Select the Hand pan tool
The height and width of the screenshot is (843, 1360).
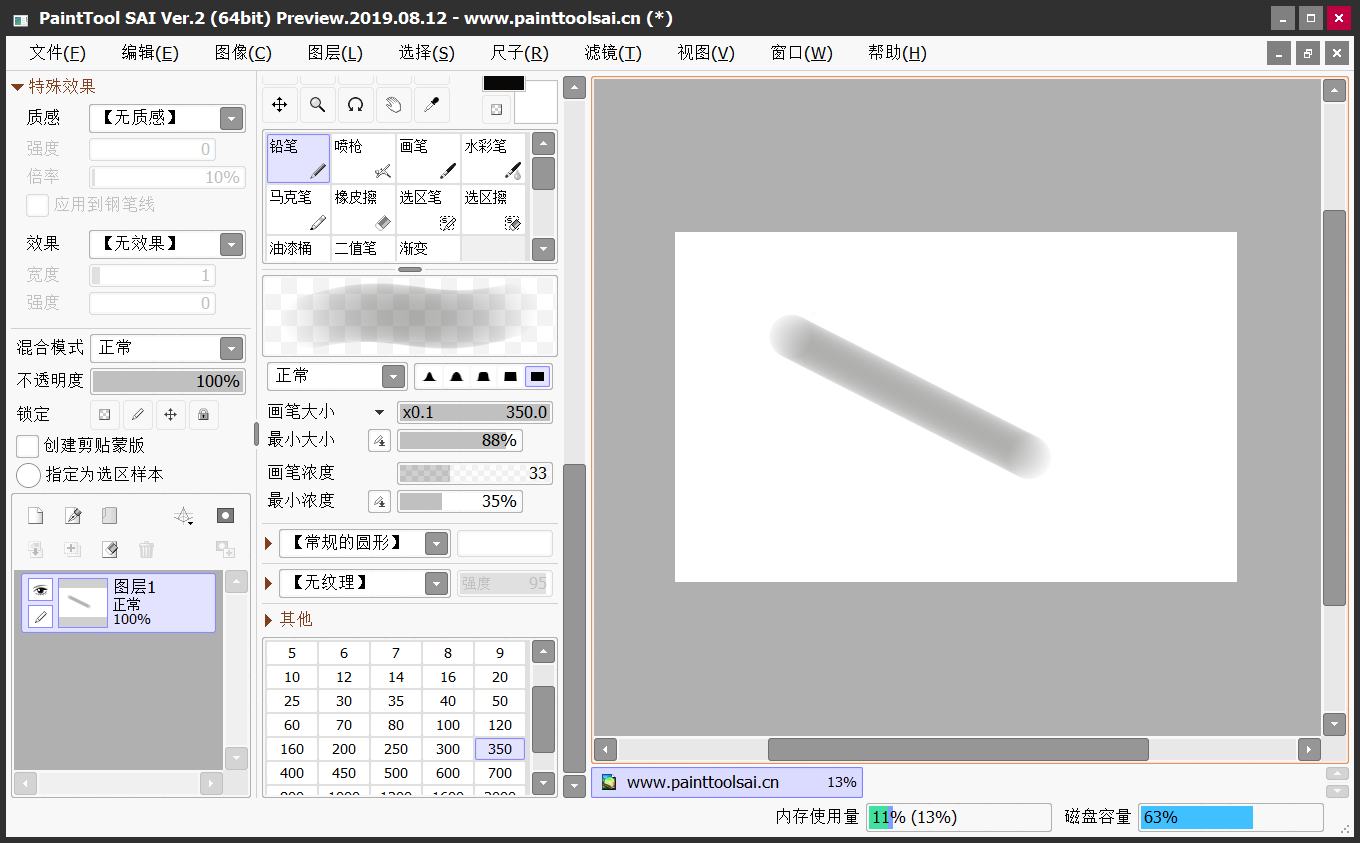pyautogui.click(x=393, y=104)
